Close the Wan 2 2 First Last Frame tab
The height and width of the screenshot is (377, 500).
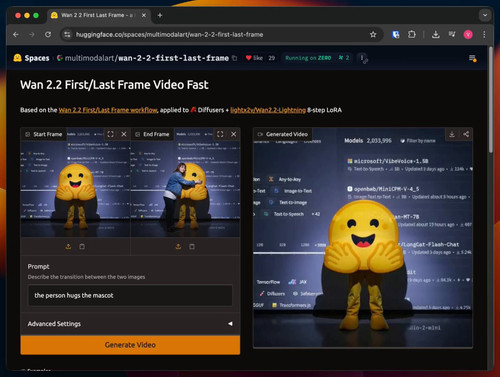click(x=144, y=15)
